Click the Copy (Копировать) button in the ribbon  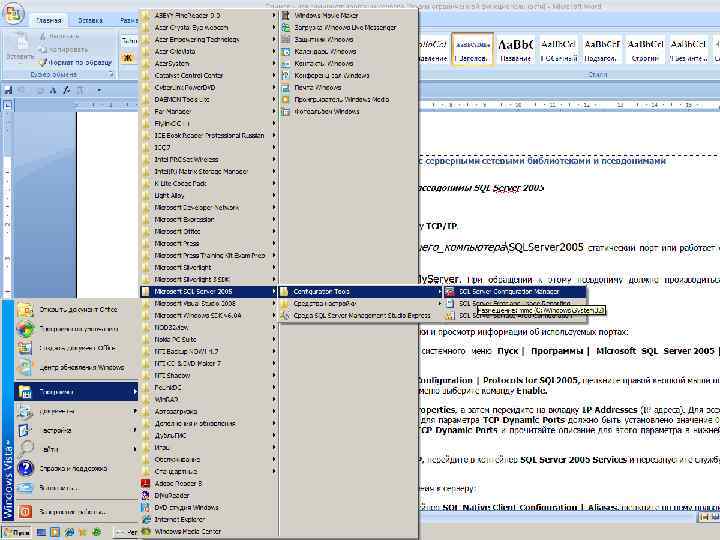pyautogui.click(x=63, y=49)
